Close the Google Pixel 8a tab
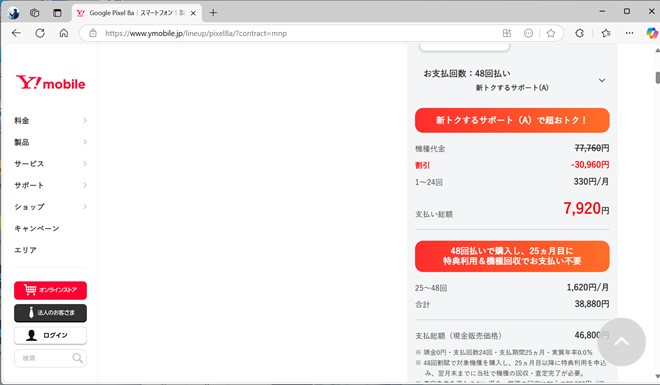660x385 pixels. [x=193, y=13]
